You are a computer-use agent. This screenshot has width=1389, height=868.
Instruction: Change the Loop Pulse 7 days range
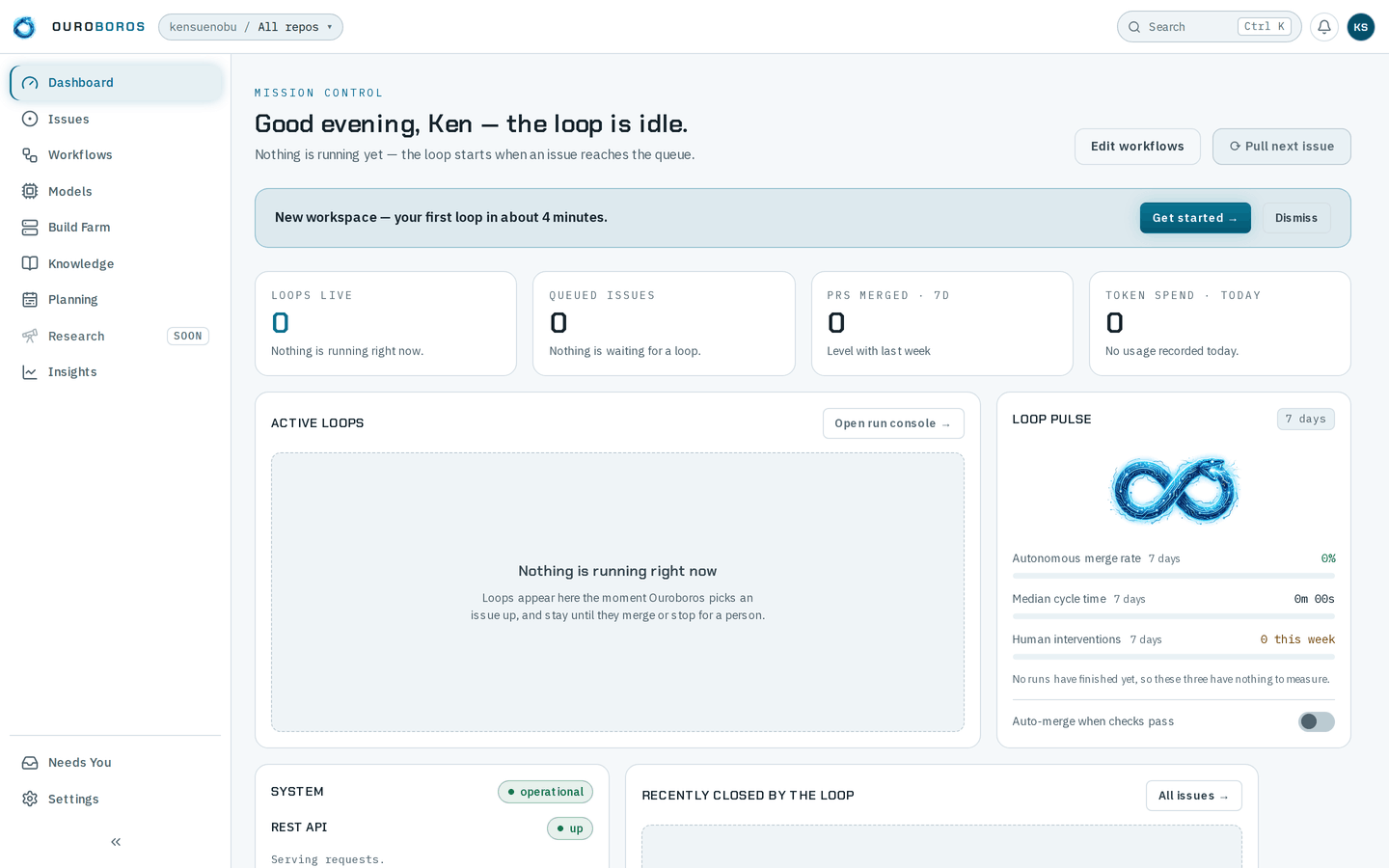click(1306, 419)
